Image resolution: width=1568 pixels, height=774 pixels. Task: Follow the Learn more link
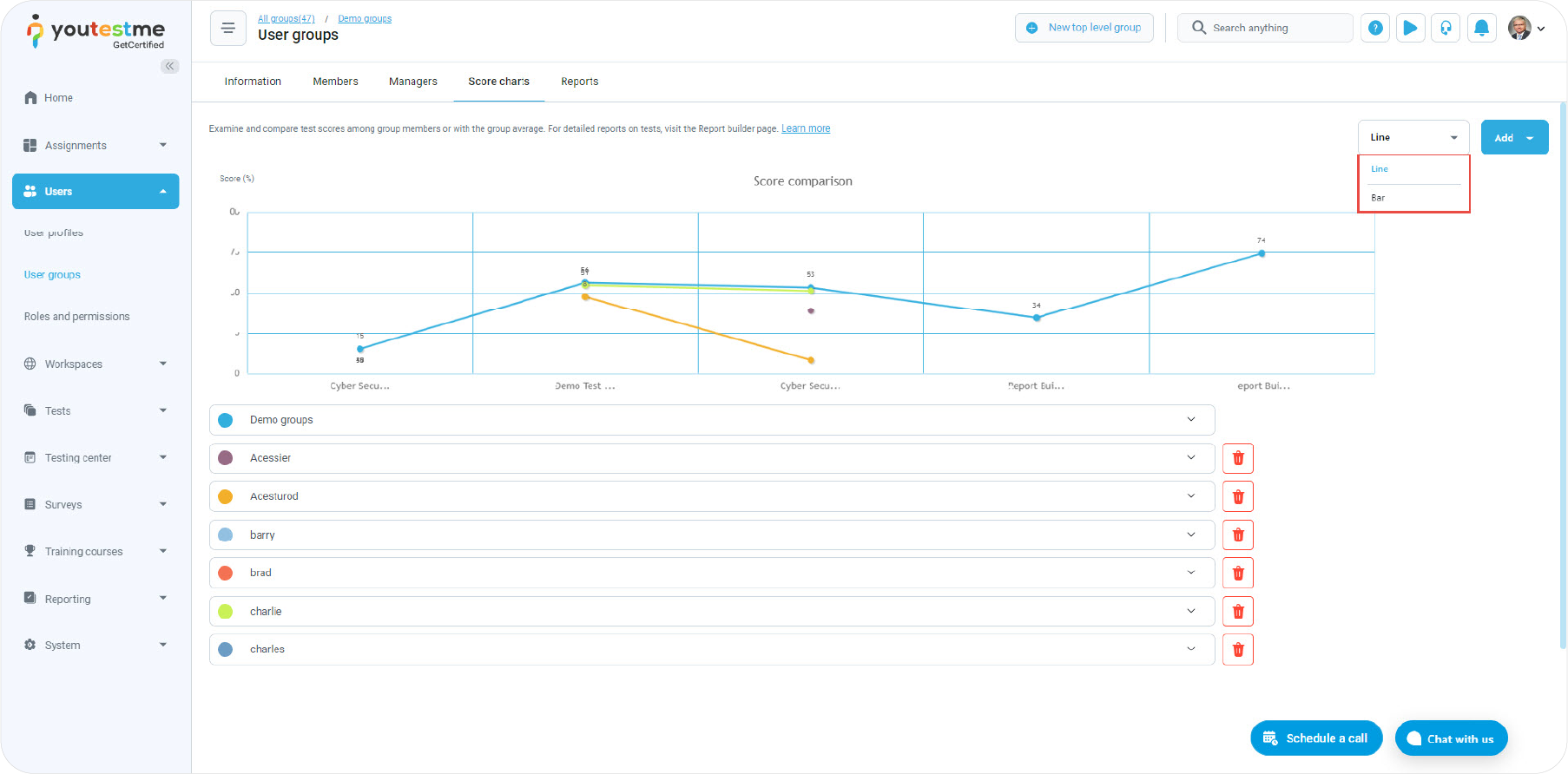805,128
